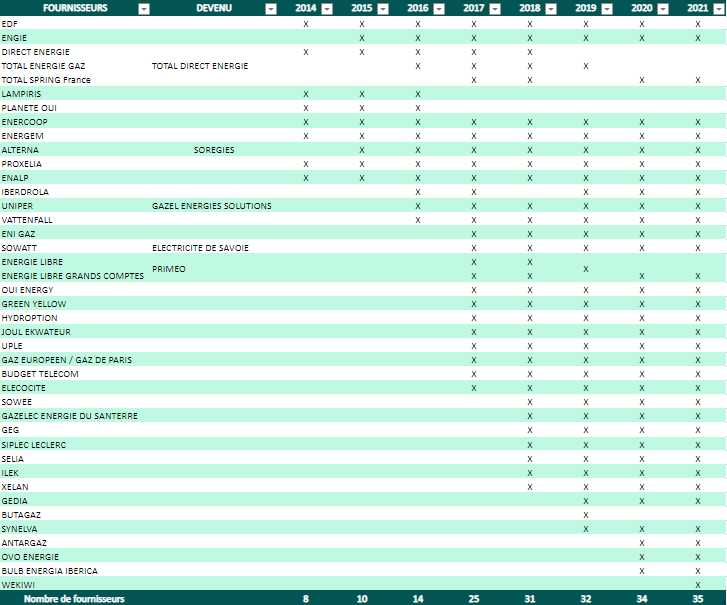This screenshot has width=727, height=605.
Task: Open the 2021 column filter dropdown
Action: [719, 9]
